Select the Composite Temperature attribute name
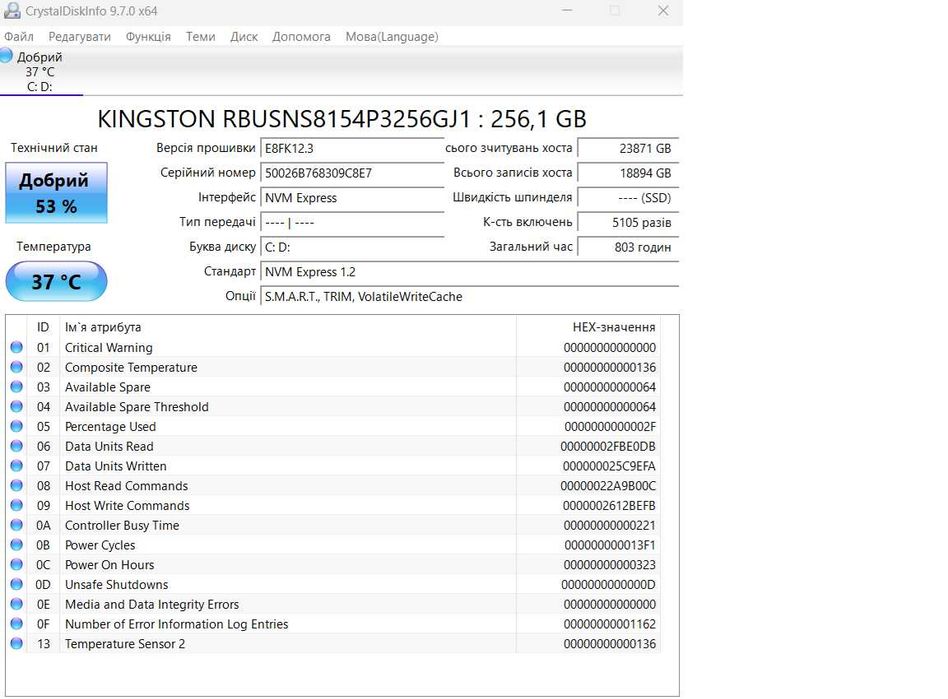 (x=131, y=368)
